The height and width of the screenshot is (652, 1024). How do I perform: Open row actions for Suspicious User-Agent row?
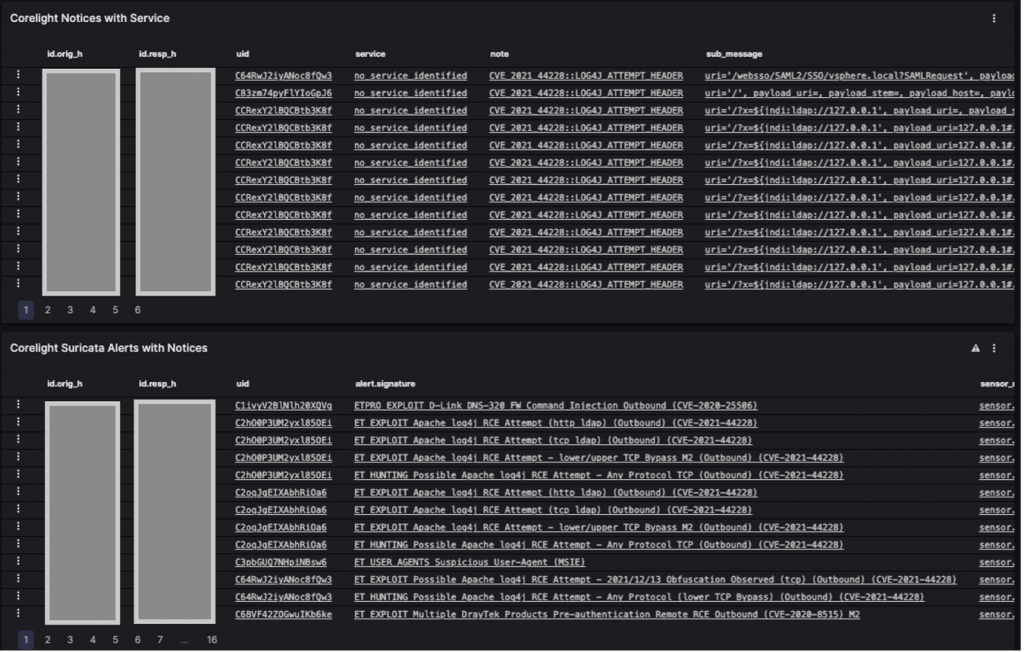(x=17, y=562)
